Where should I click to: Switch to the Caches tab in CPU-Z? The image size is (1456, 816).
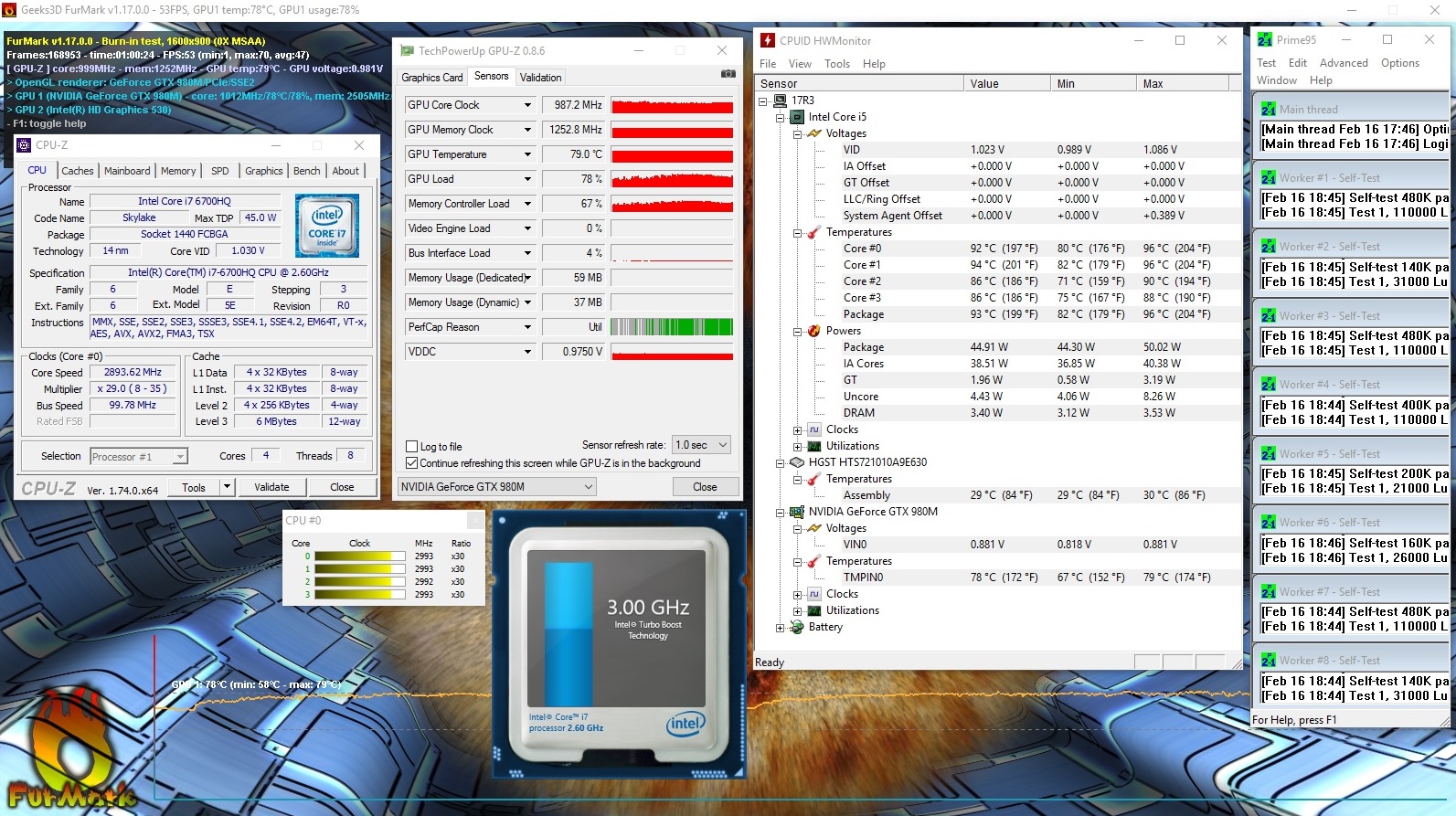[x=78, y=171]
